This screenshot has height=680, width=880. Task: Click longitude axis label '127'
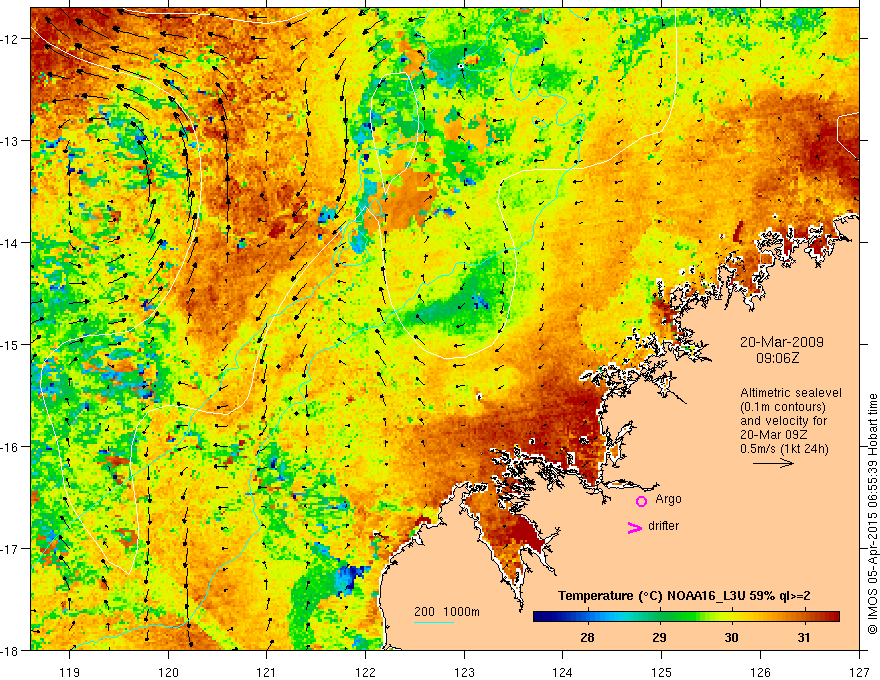(x=859, y=672)
